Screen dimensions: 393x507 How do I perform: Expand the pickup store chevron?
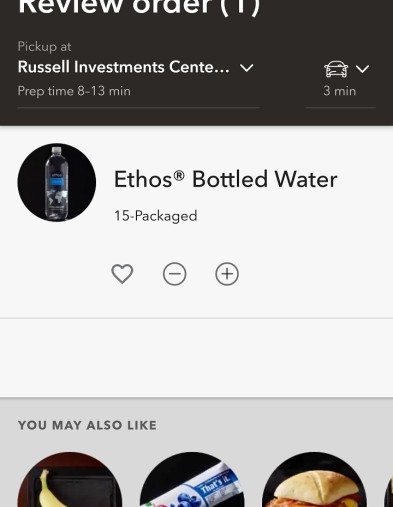[247, 68]
